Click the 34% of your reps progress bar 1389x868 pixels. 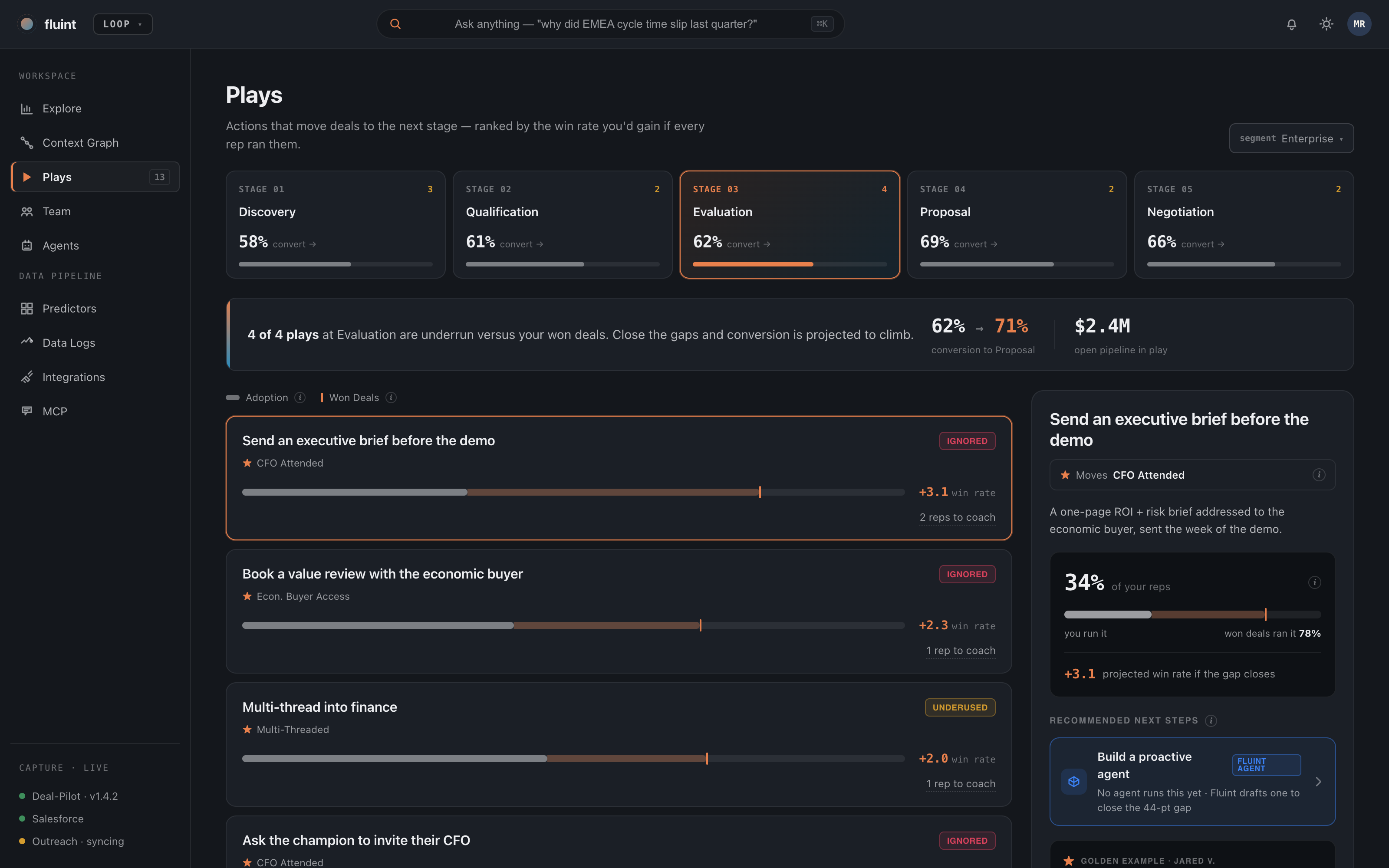1192,614
